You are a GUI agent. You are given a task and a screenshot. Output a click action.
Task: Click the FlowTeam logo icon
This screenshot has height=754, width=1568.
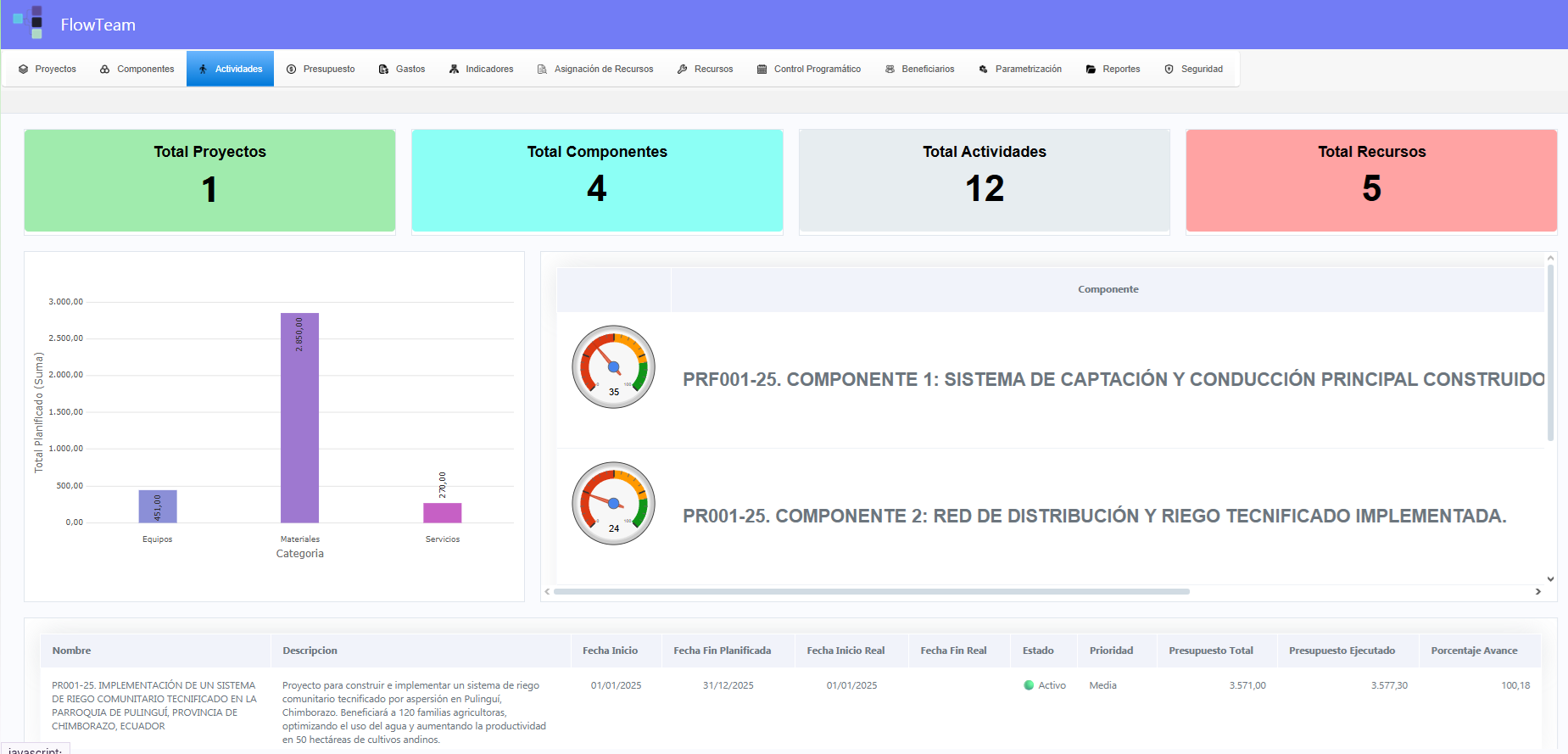click(x=28, y=23)
